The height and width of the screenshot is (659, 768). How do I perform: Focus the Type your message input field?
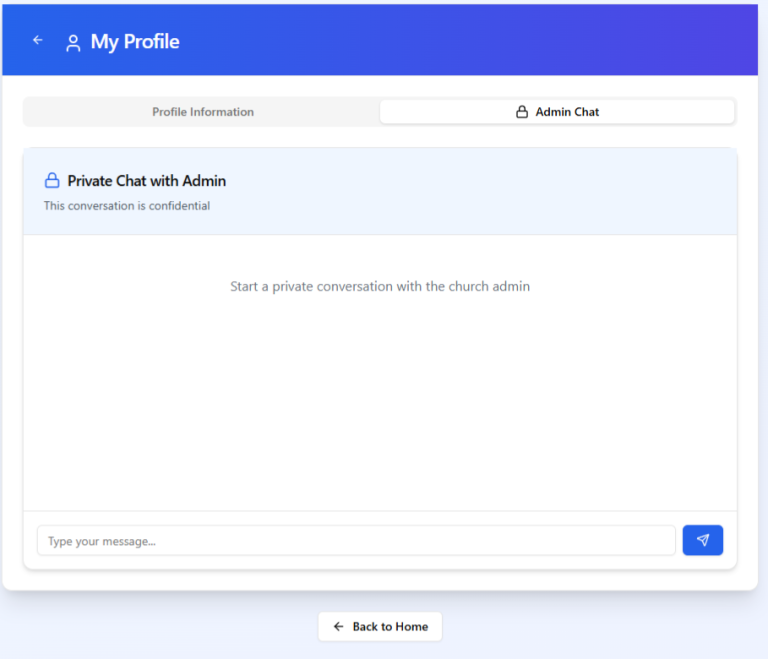(x=356, y=541)
